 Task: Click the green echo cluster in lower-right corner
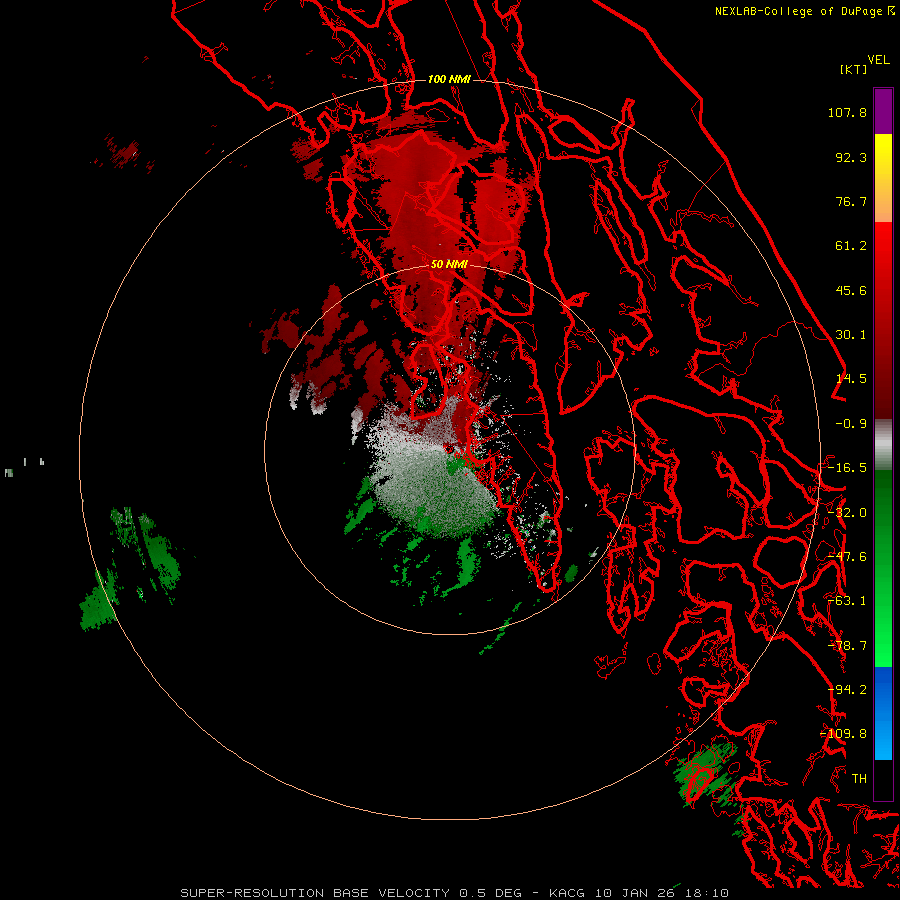[705, 775]
